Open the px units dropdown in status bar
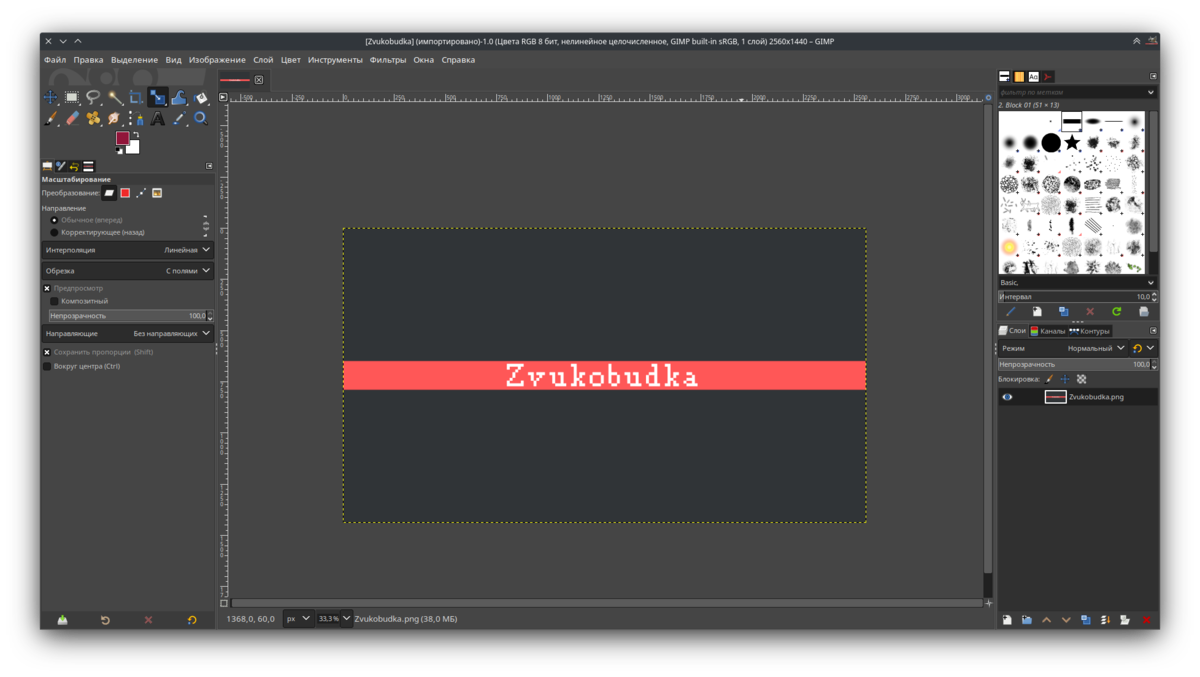Screen dimensions: 1200x677 (x=298, y=619)
